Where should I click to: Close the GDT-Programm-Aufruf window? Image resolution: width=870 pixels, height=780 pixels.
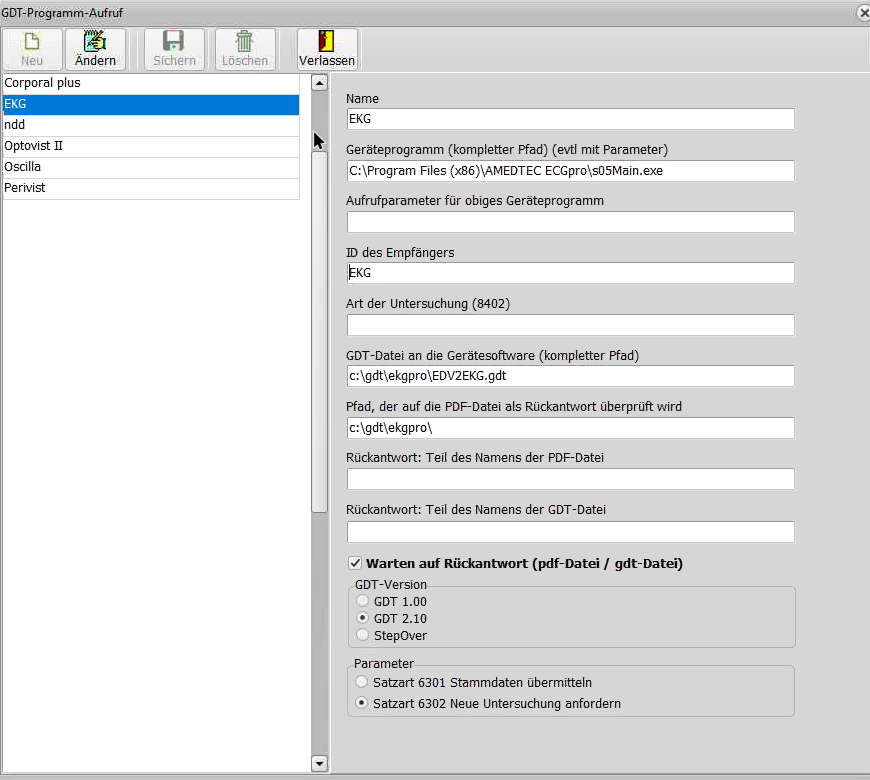coord(863,13)
